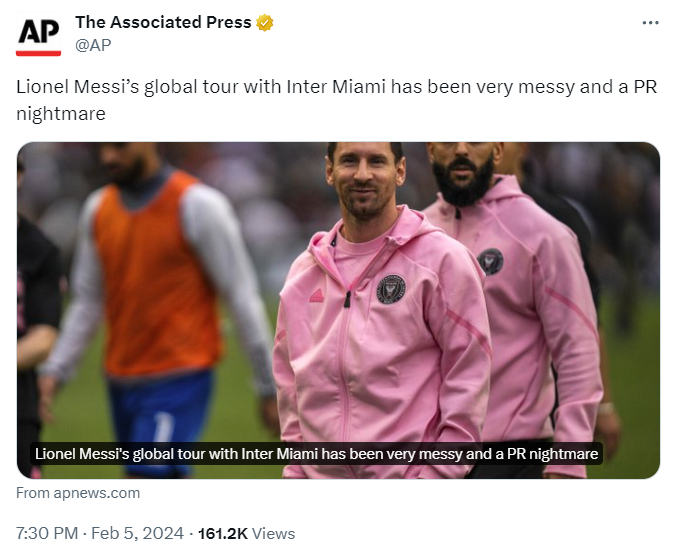Click the bearded man in the rear pink hoodie
Image resolution: width=677 pixels, height=551 pixels.
pyautogui.click(x=520, y=300)
